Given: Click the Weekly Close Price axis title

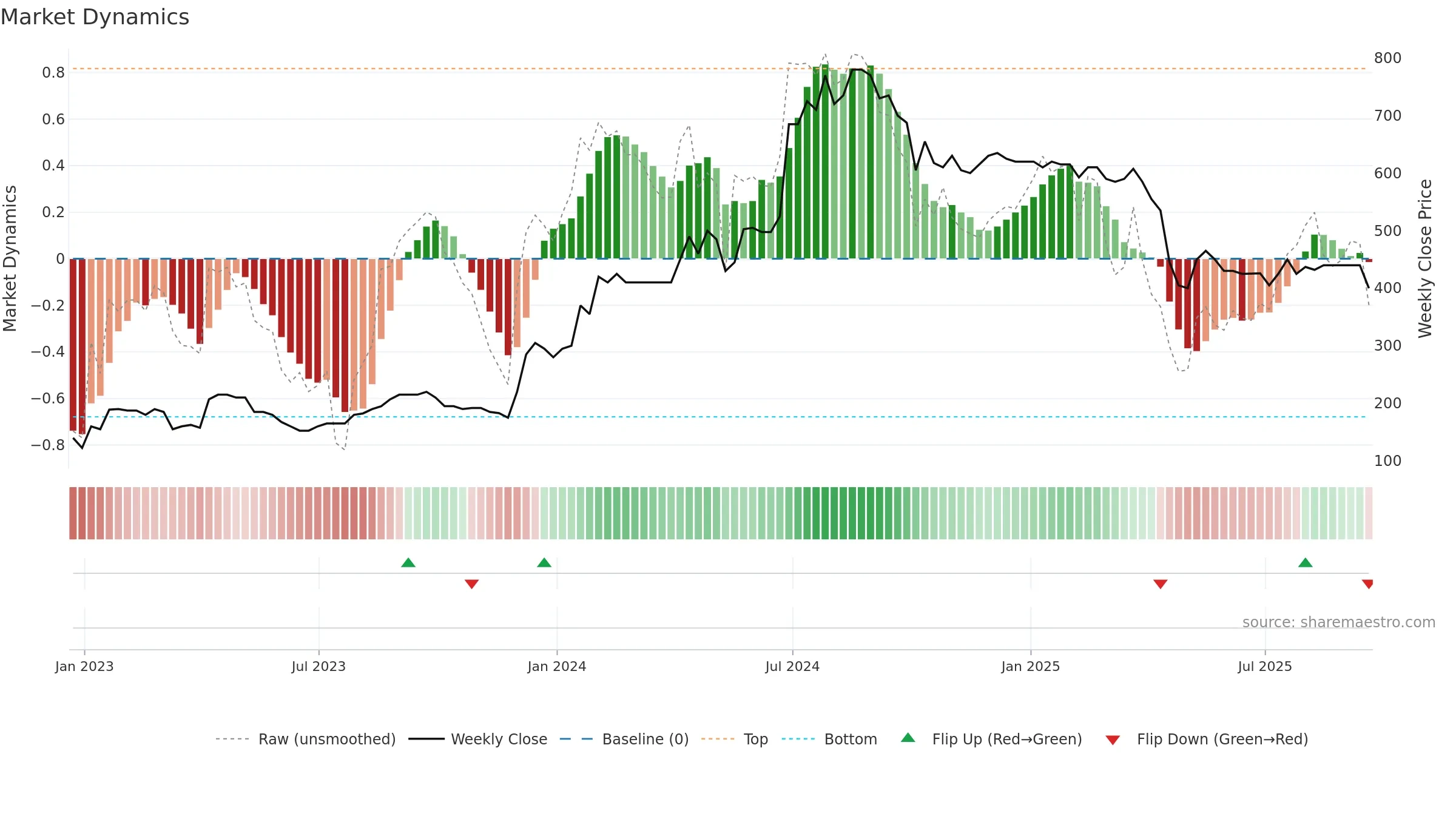Looking at the screenshot, I should click(x=1424, y=258).
